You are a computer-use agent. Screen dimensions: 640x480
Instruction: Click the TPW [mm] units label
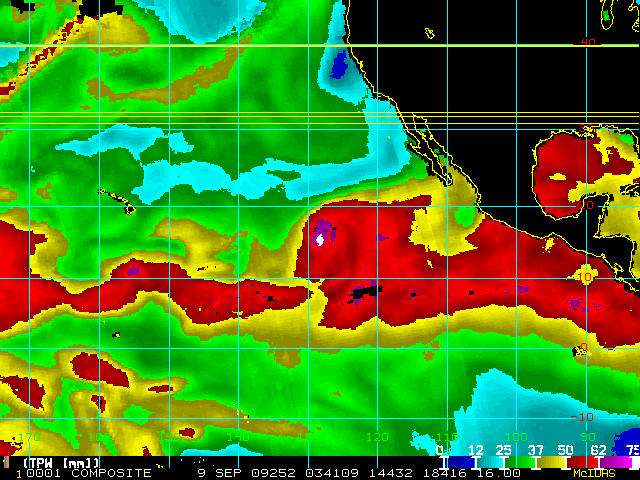click(61, 463)
